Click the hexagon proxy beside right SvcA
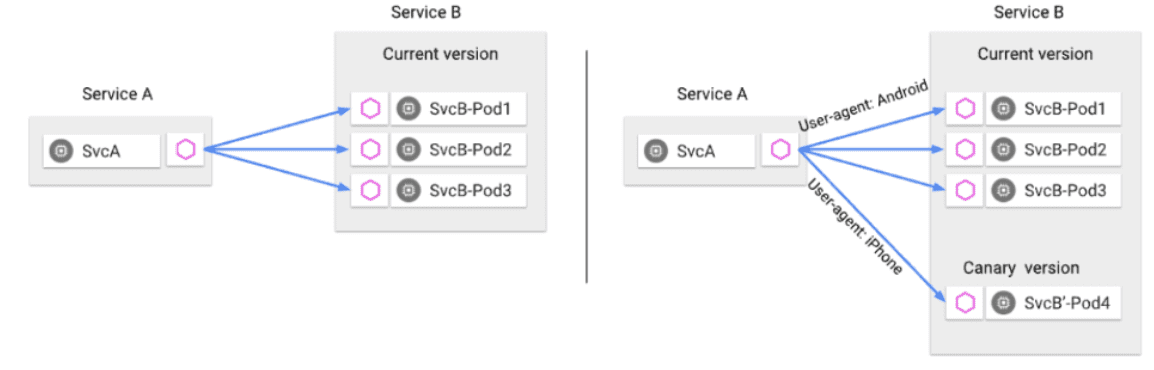 [780, 151]
